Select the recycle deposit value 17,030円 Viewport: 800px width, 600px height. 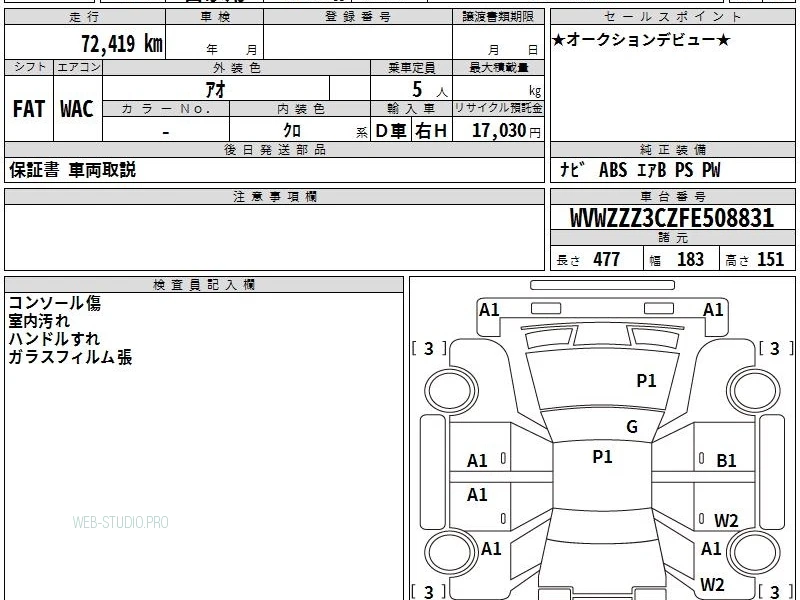pos(506,131)
